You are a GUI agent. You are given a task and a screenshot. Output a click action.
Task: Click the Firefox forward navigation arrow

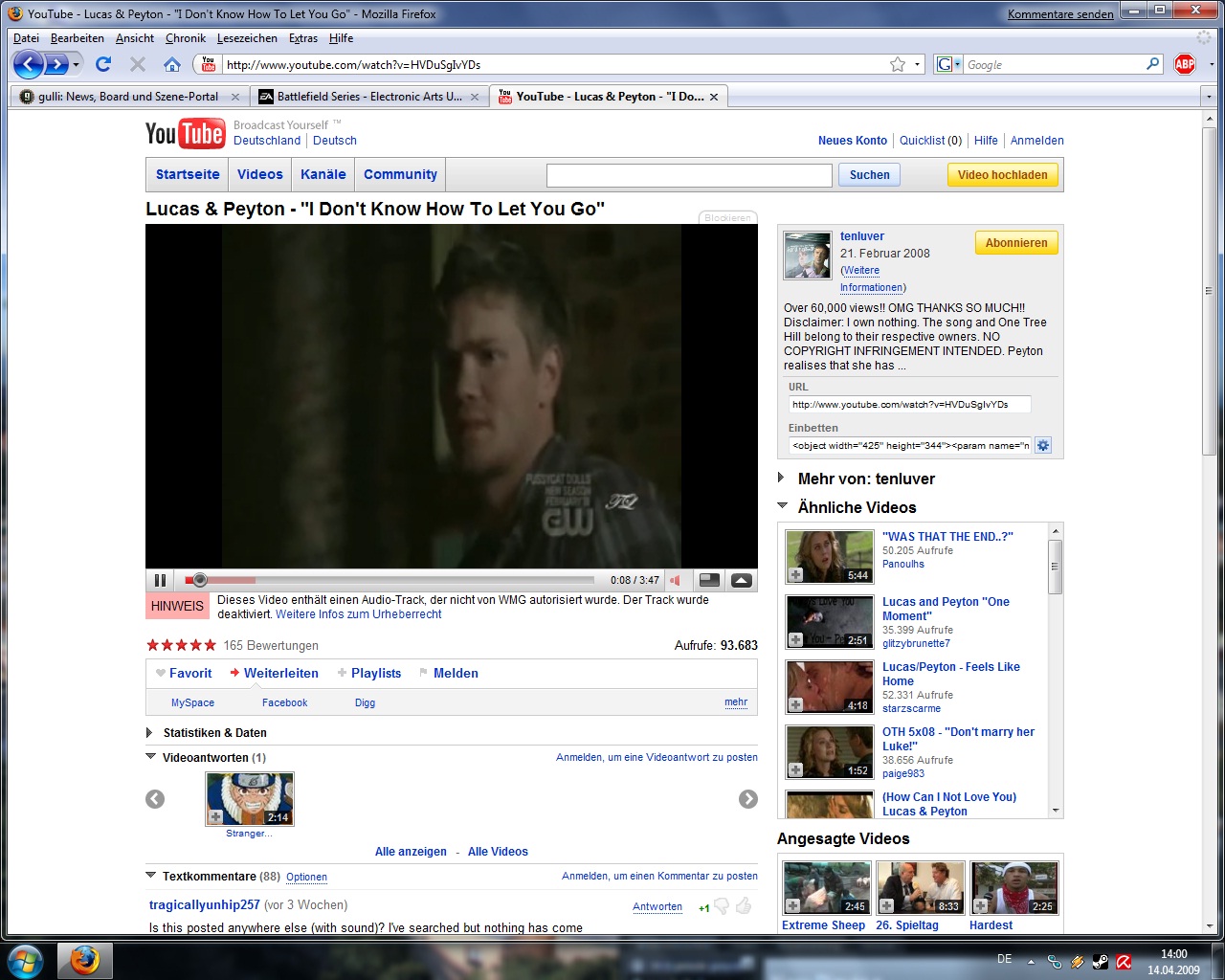pyautogui.click(x=56, y=64)
